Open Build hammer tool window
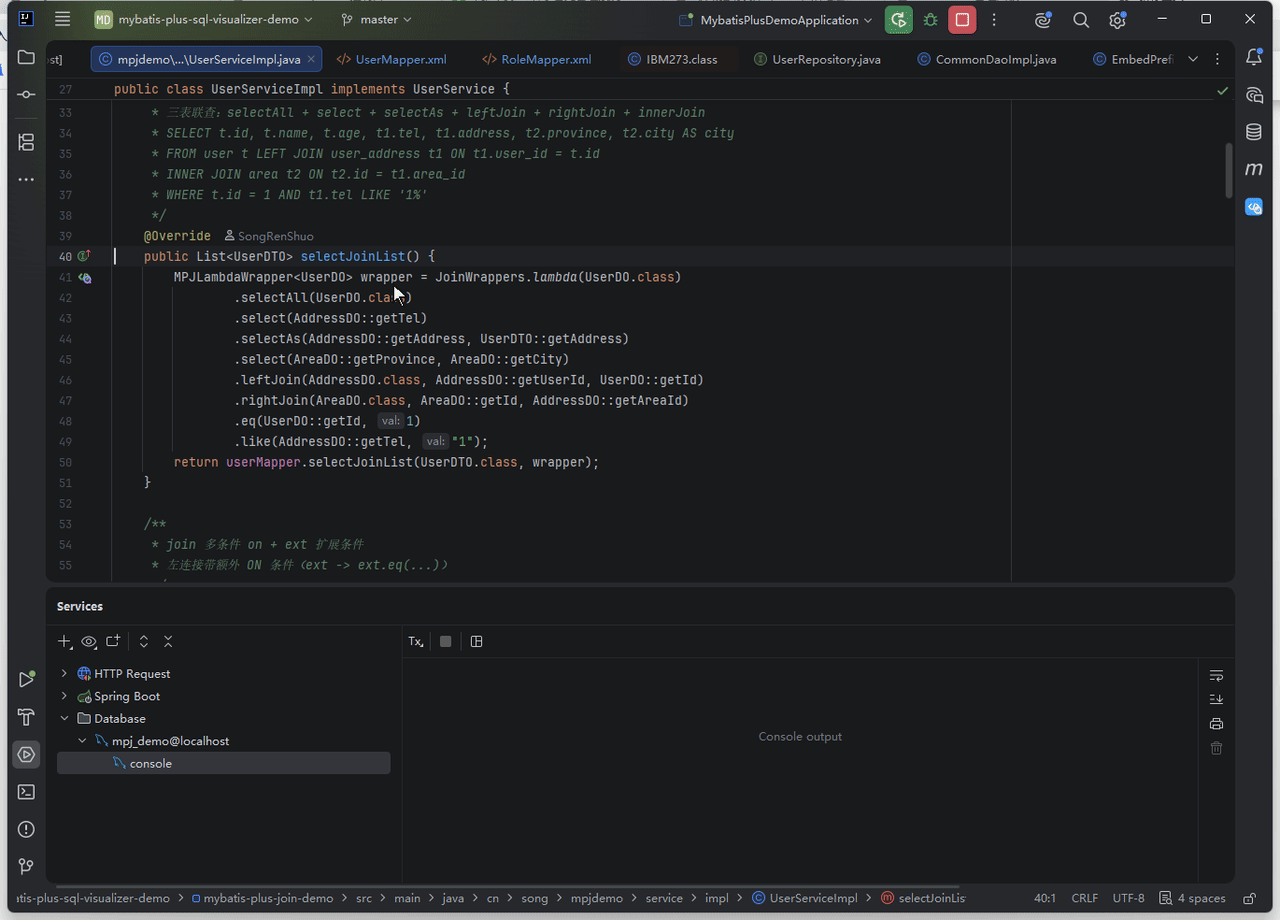 pyautogui.click(x=26, y=717)
